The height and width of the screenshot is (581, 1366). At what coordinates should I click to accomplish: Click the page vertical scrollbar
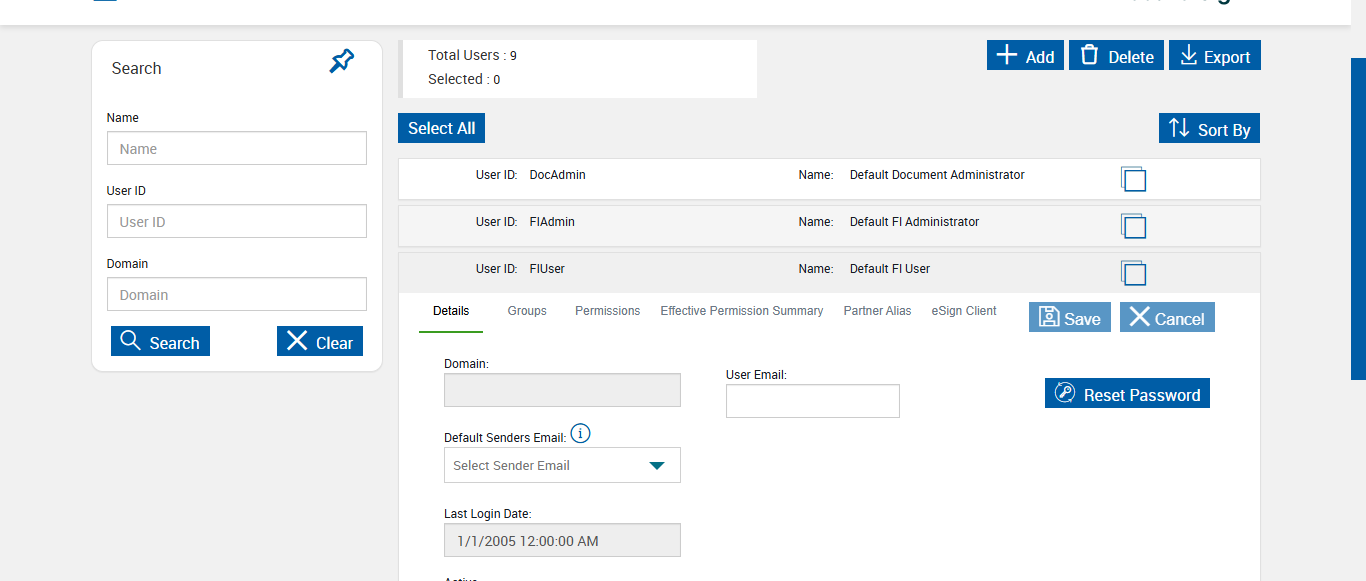click(1358, 220)
